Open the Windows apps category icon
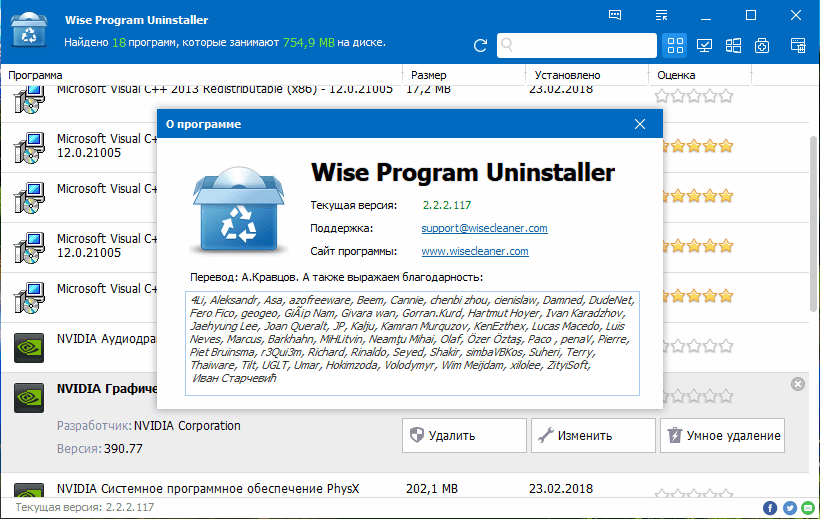The width and height of the screenshot is (820, 519). click(733, 45)
